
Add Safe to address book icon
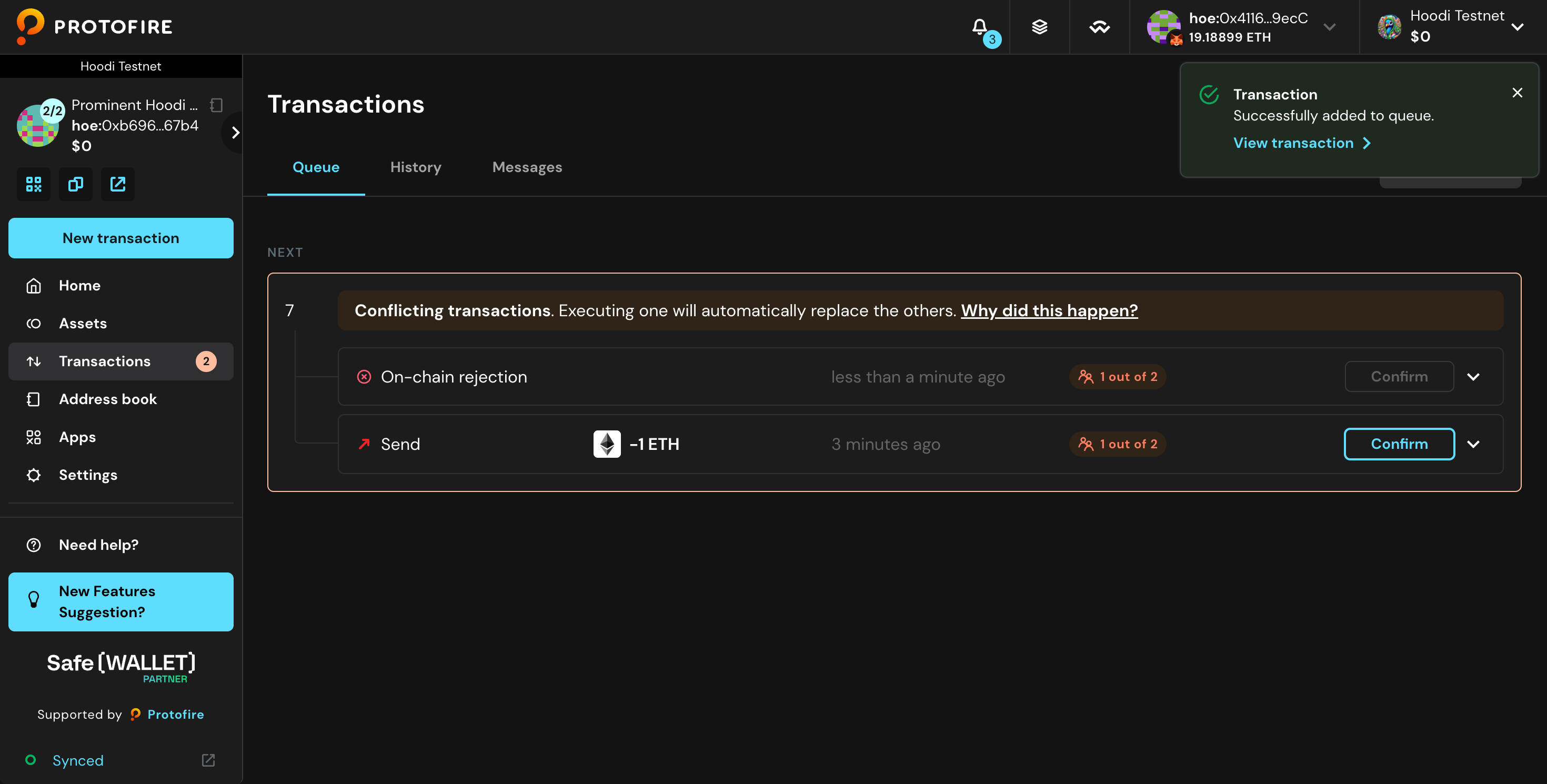pos(216,106)
